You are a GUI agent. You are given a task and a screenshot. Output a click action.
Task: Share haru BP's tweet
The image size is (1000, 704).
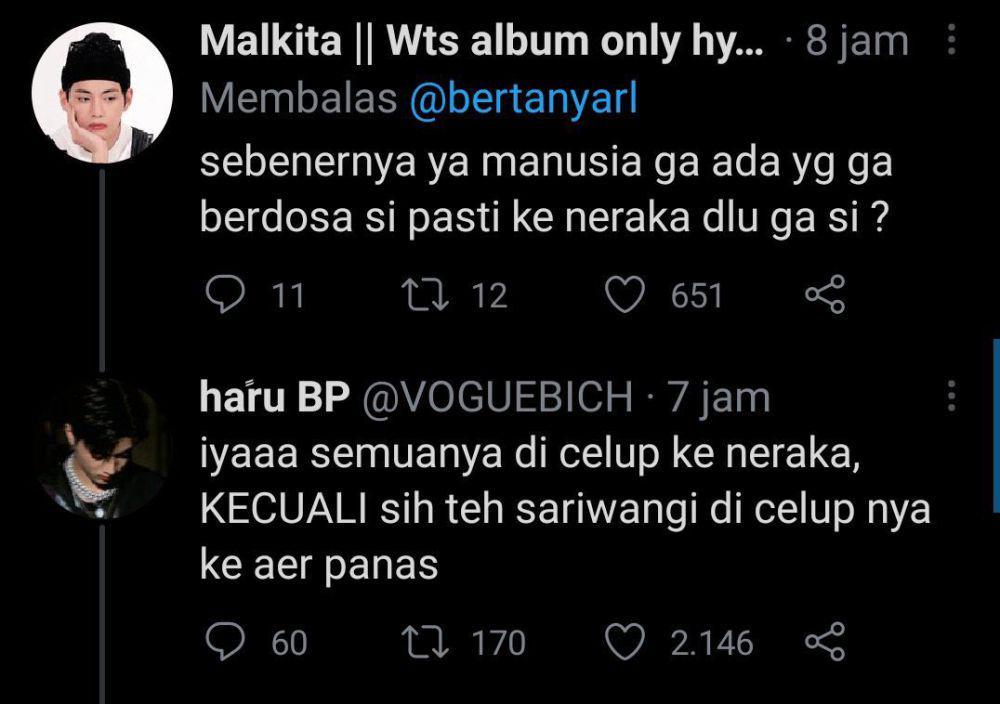(825, 642)
